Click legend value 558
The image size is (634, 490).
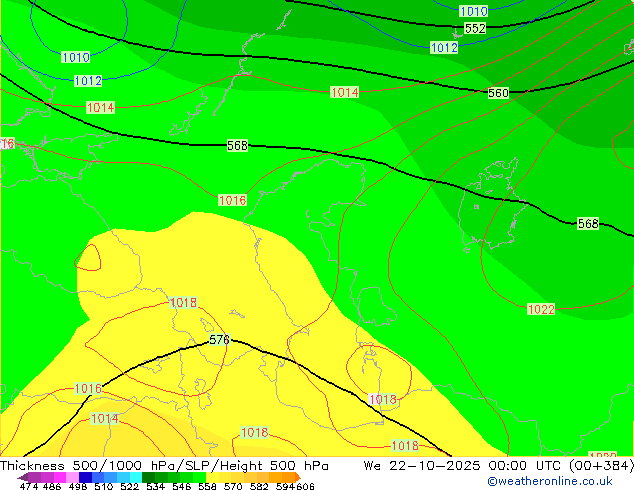point(207,486)
